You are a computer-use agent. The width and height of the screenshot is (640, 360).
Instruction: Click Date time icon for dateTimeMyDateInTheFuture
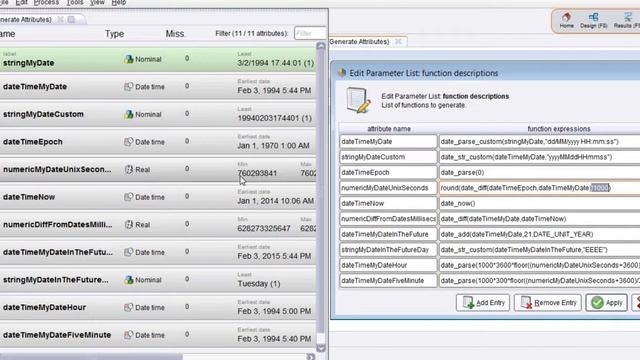click(129, 252)
